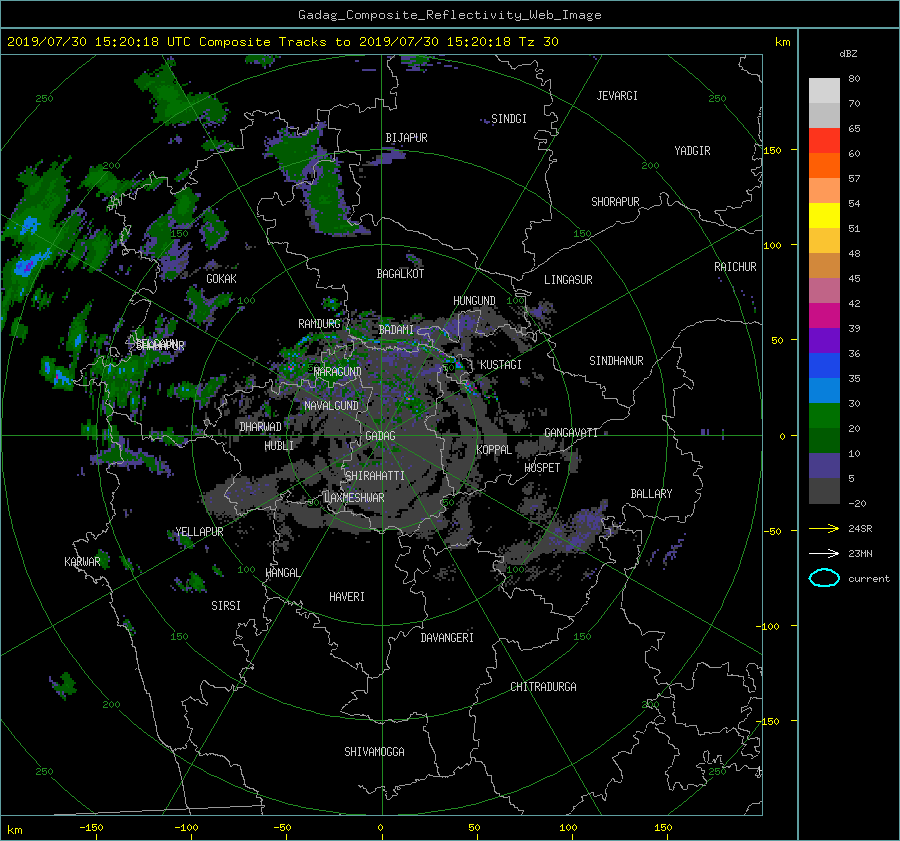Click the YELLAPUR city label
900x841 pixels.
pos(199,532)
